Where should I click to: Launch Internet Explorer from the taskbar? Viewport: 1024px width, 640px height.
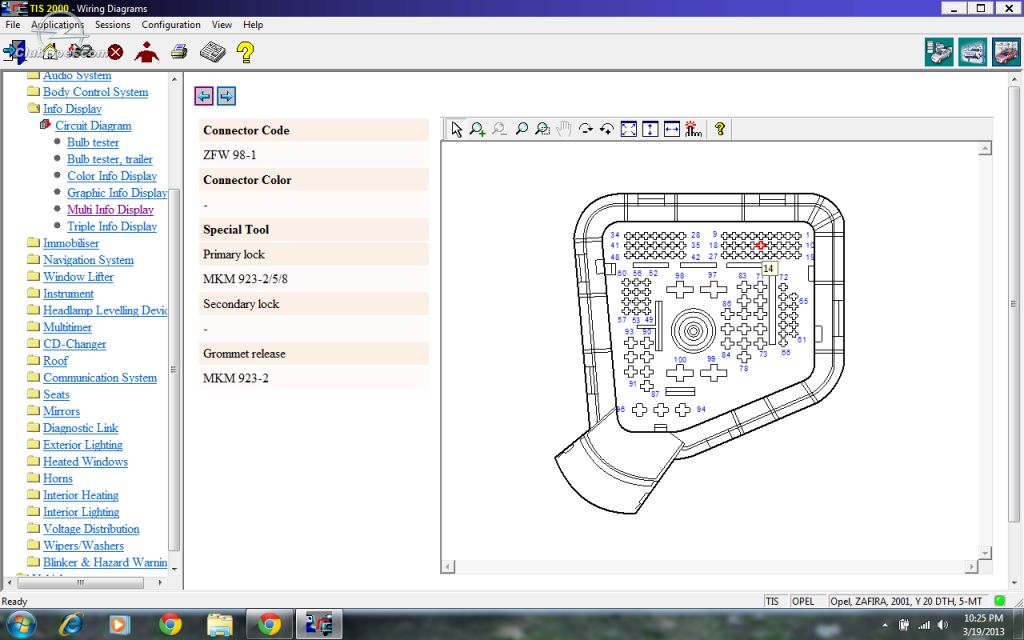(71, 624)
